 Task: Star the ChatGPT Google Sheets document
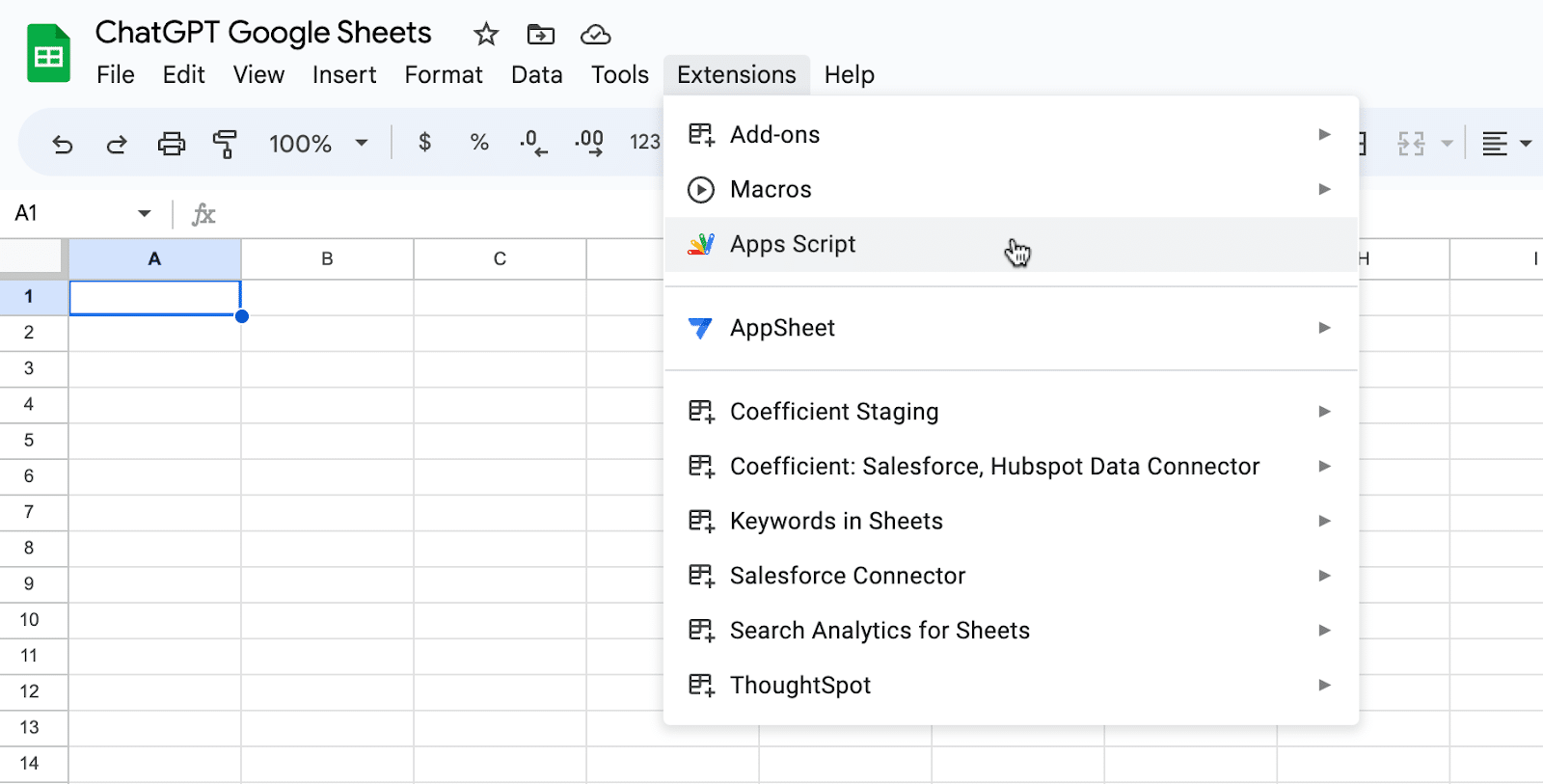click(486, 35)
